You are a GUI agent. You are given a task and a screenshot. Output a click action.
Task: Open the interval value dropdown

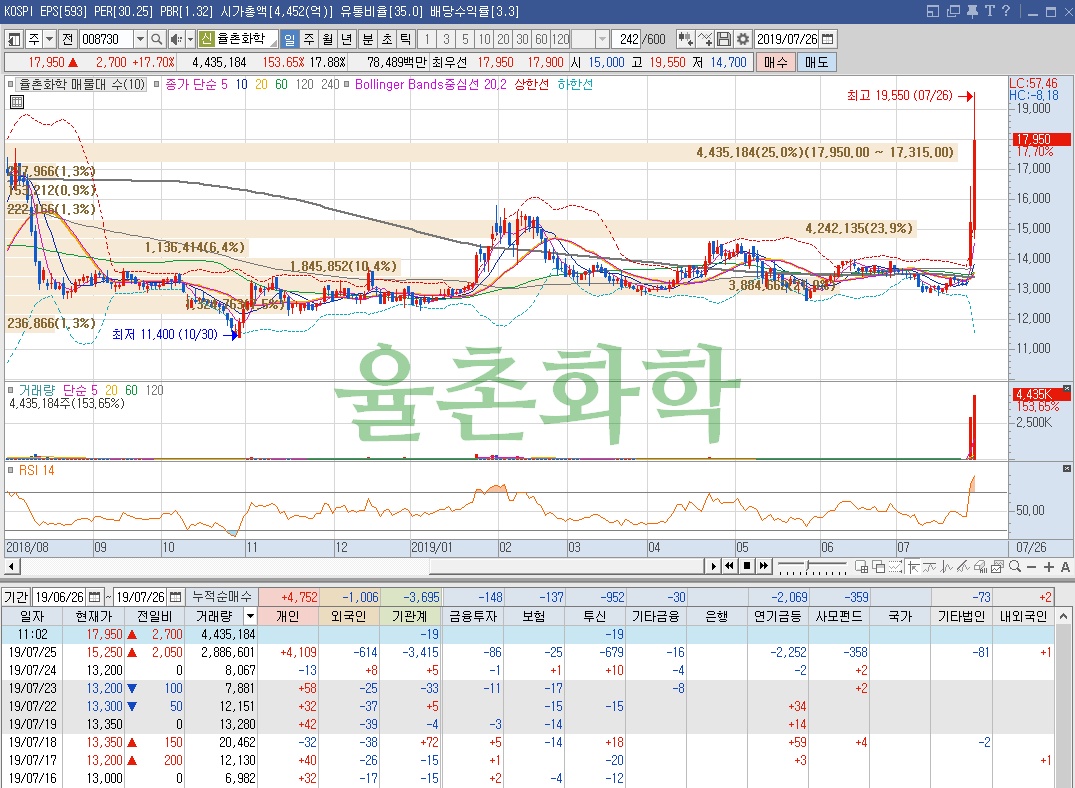[x=602, y=39]
